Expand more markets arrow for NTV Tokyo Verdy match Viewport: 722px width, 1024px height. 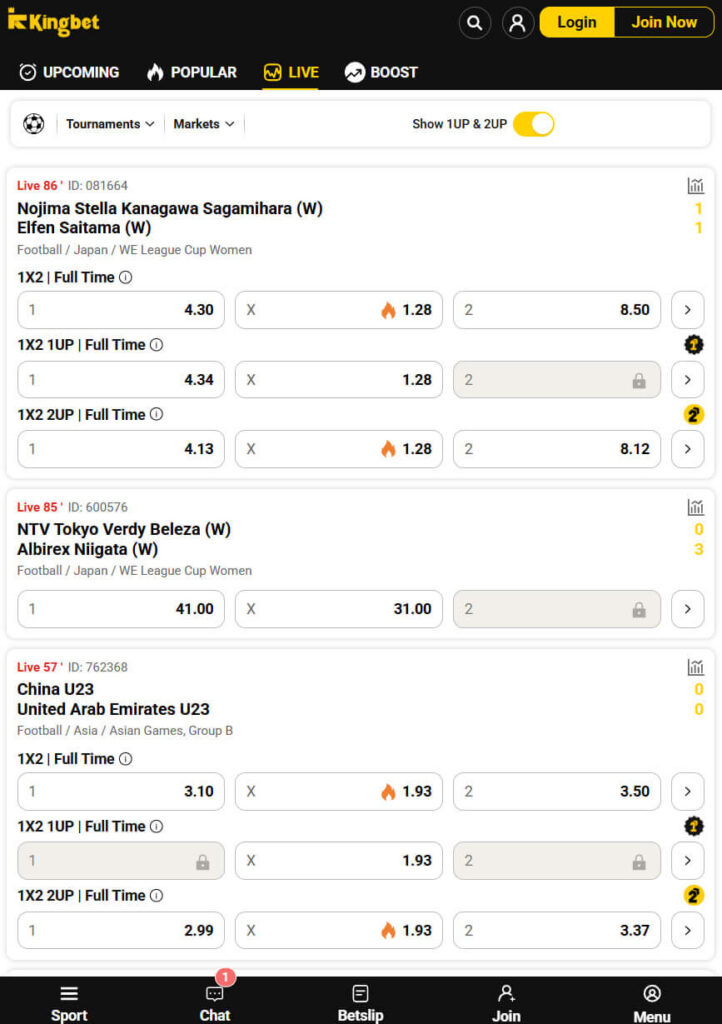(x=687, y=609)
